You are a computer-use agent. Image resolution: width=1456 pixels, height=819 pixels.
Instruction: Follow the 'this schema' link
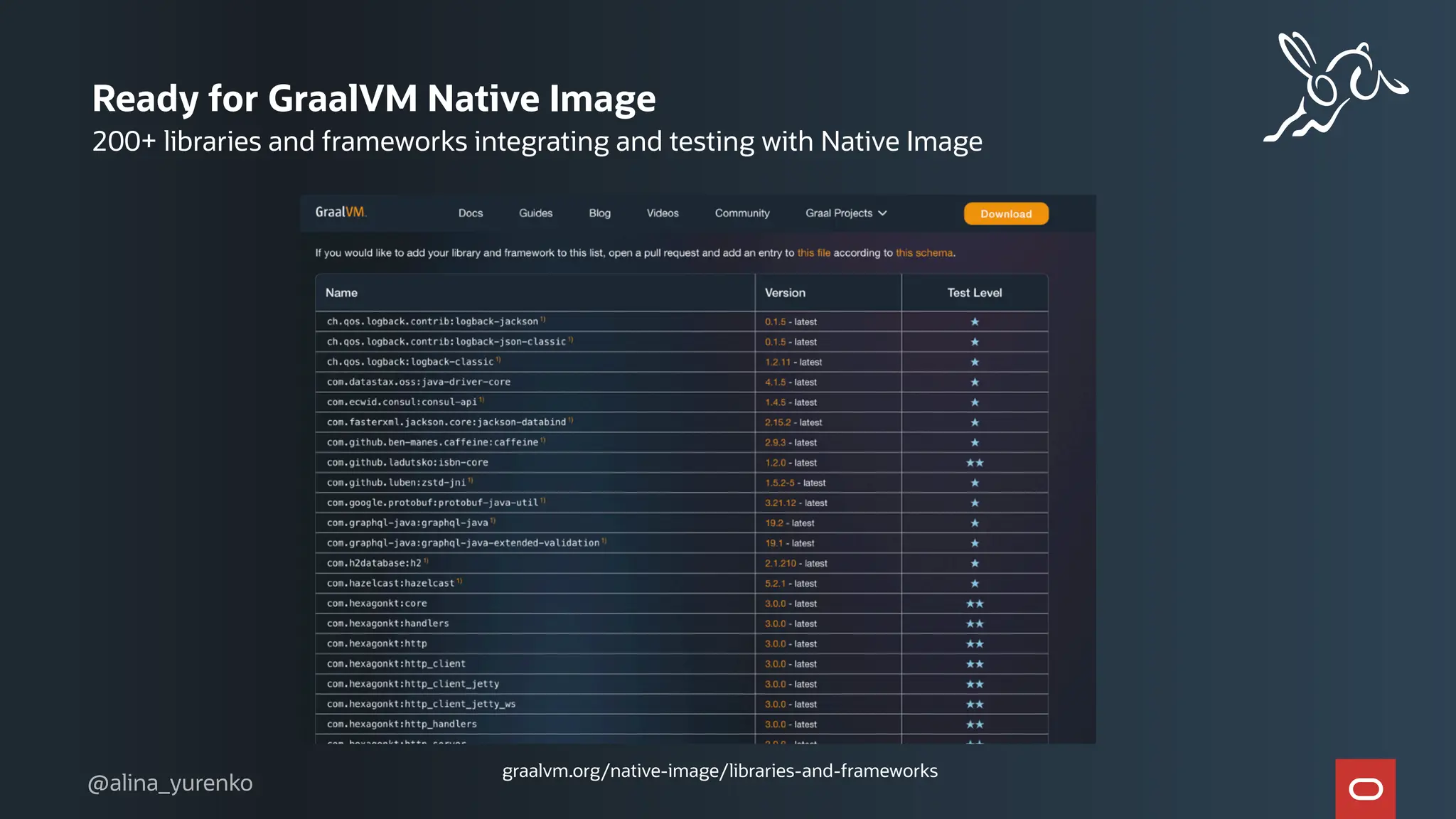[x=924, y=252]
